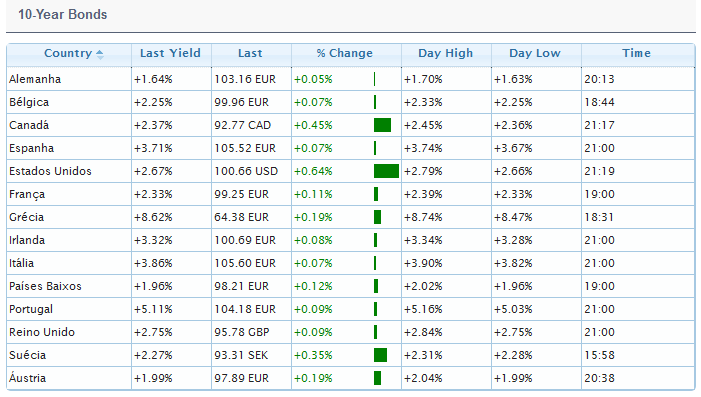The height and width of the screenshot is (397, 701).
Task: Click the Day High column header
Action: click(445, 53)
